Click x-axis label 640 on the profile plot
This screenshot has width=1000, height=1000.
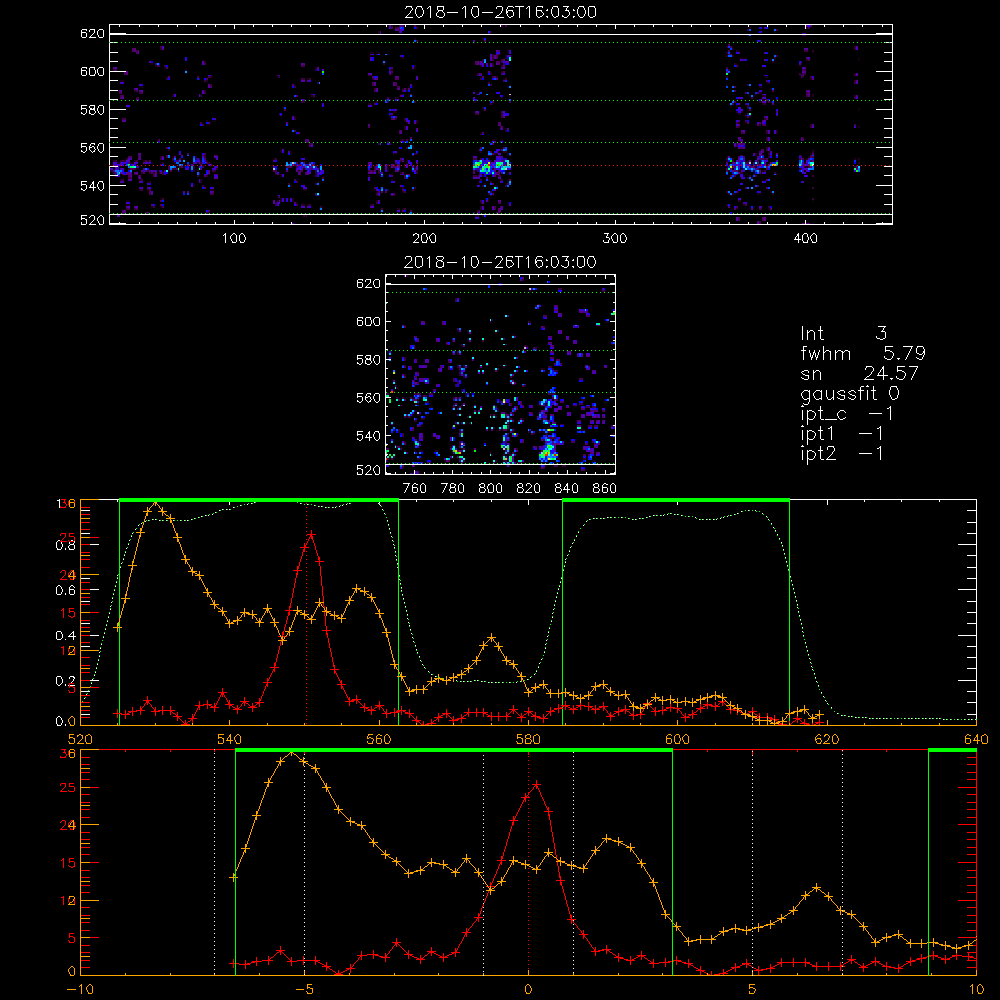click(x=976, y=740)
